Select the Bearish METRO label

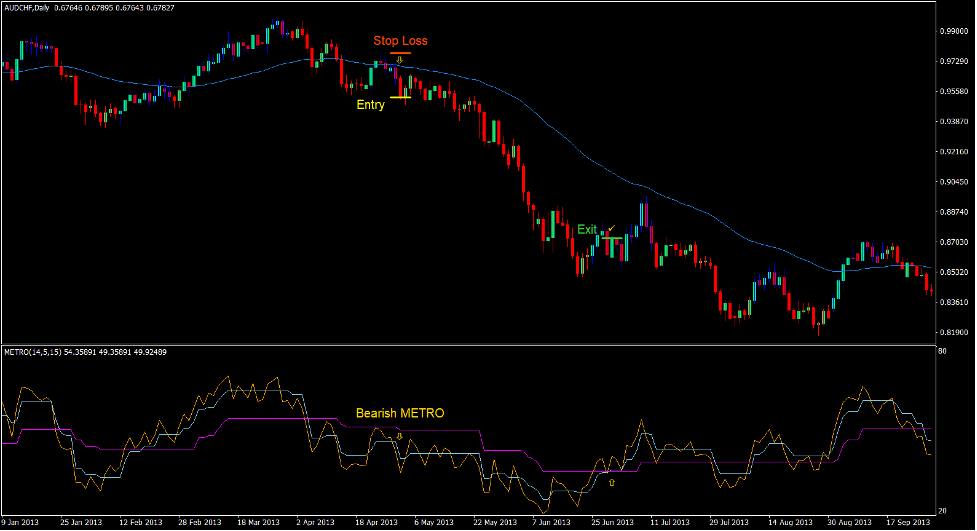(400, 413)
